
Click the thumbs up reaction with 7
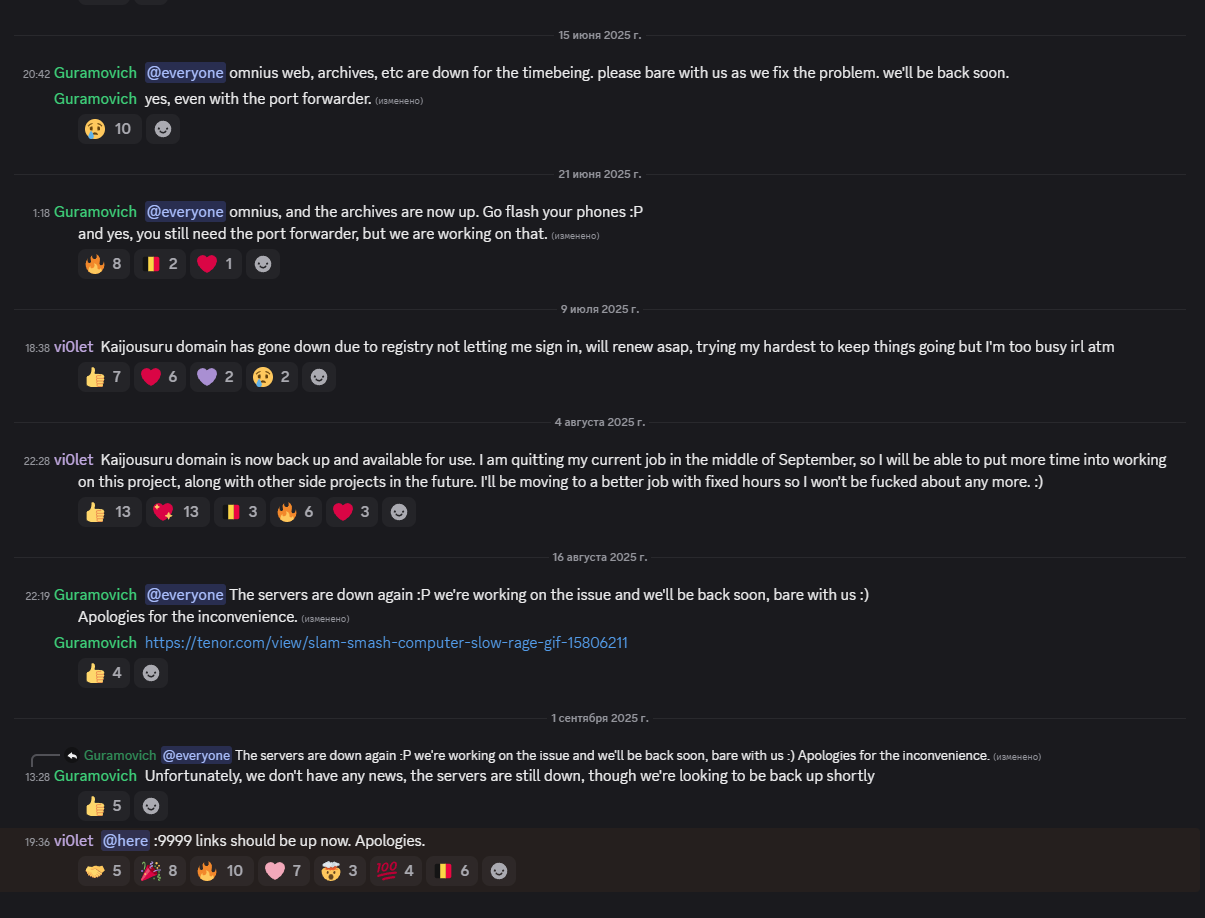coord(104,376)
